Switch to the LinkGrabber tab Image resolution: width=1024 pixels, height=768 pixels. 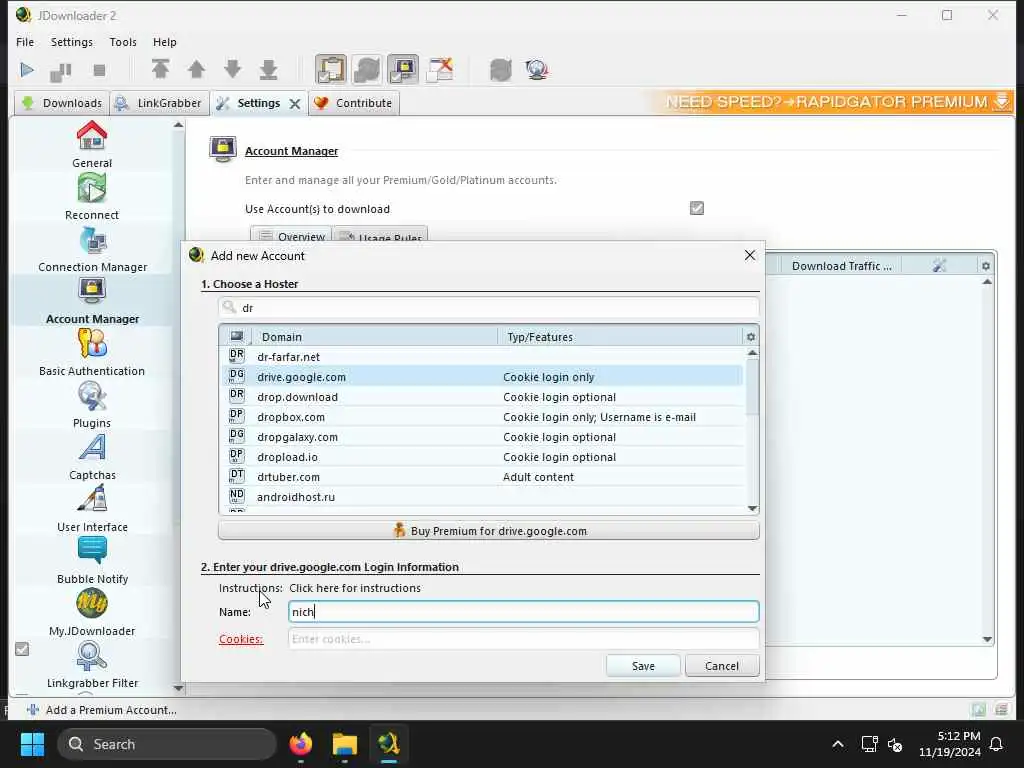pyautogui.click(x=159, y=103)
